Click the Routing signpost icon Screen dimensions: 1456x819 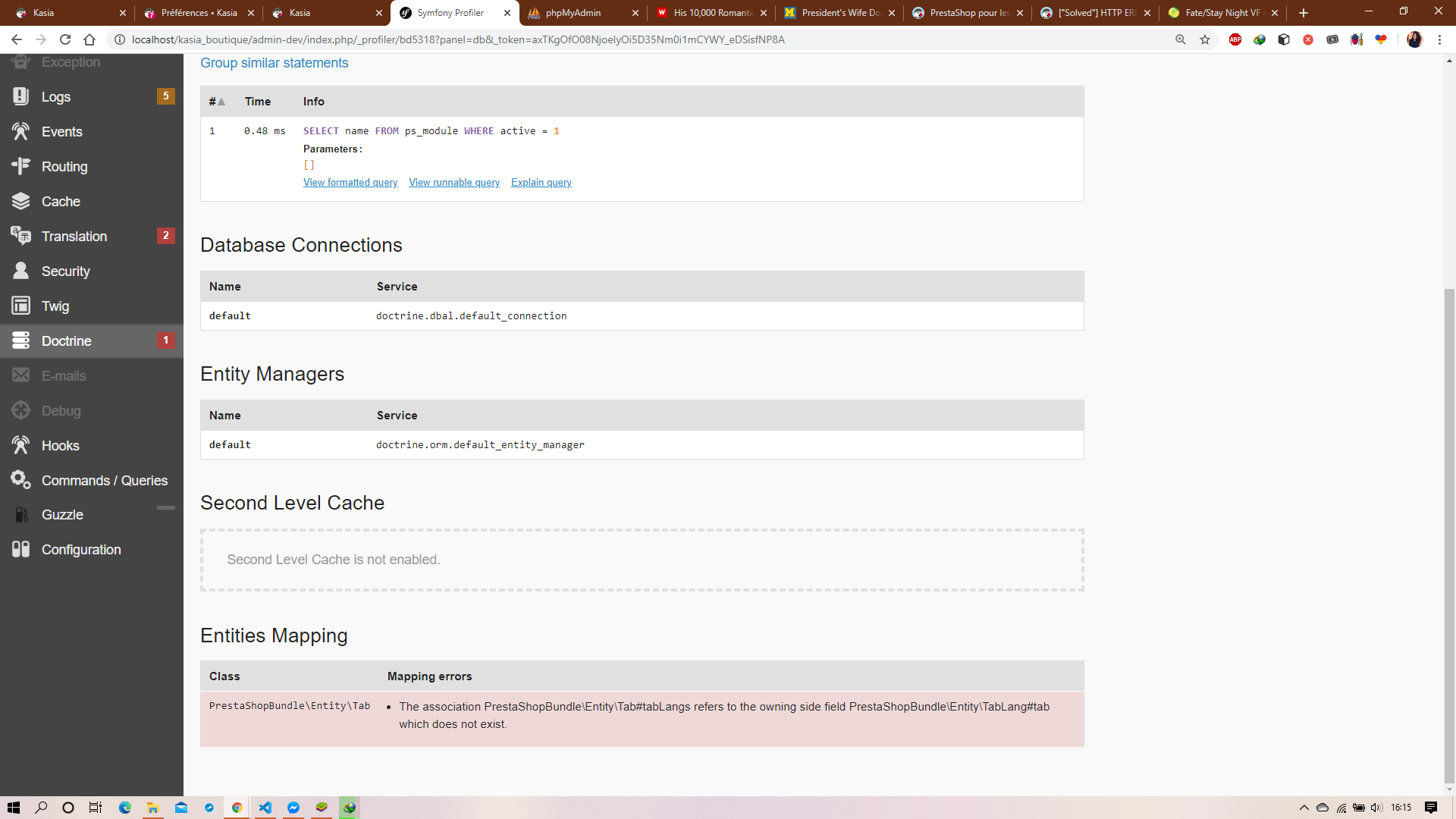pos(20,166)
